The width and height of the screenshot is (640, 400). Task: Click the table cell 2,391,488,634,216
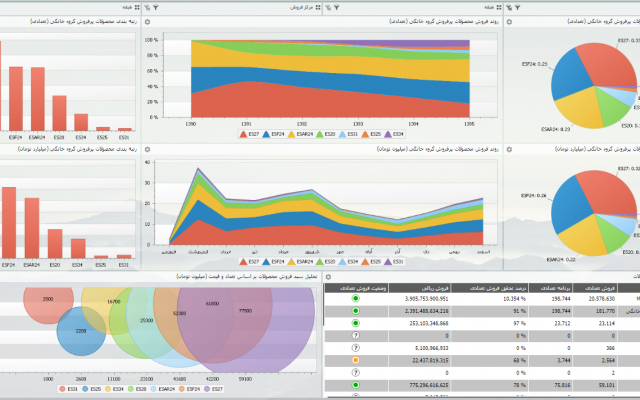tap(420, 311)
